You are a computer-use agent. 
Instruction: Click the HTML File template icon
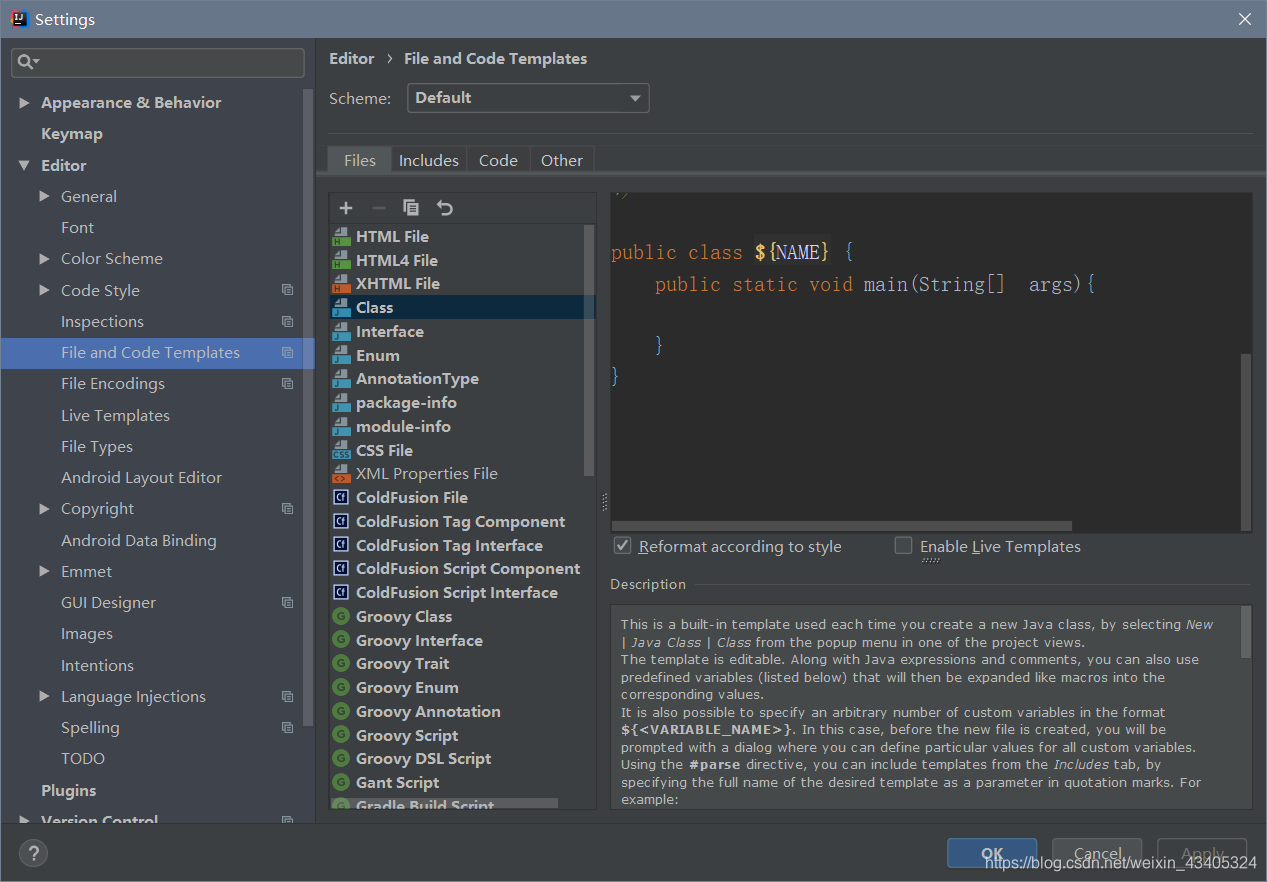pyautogui.click(x=341, y=237)
